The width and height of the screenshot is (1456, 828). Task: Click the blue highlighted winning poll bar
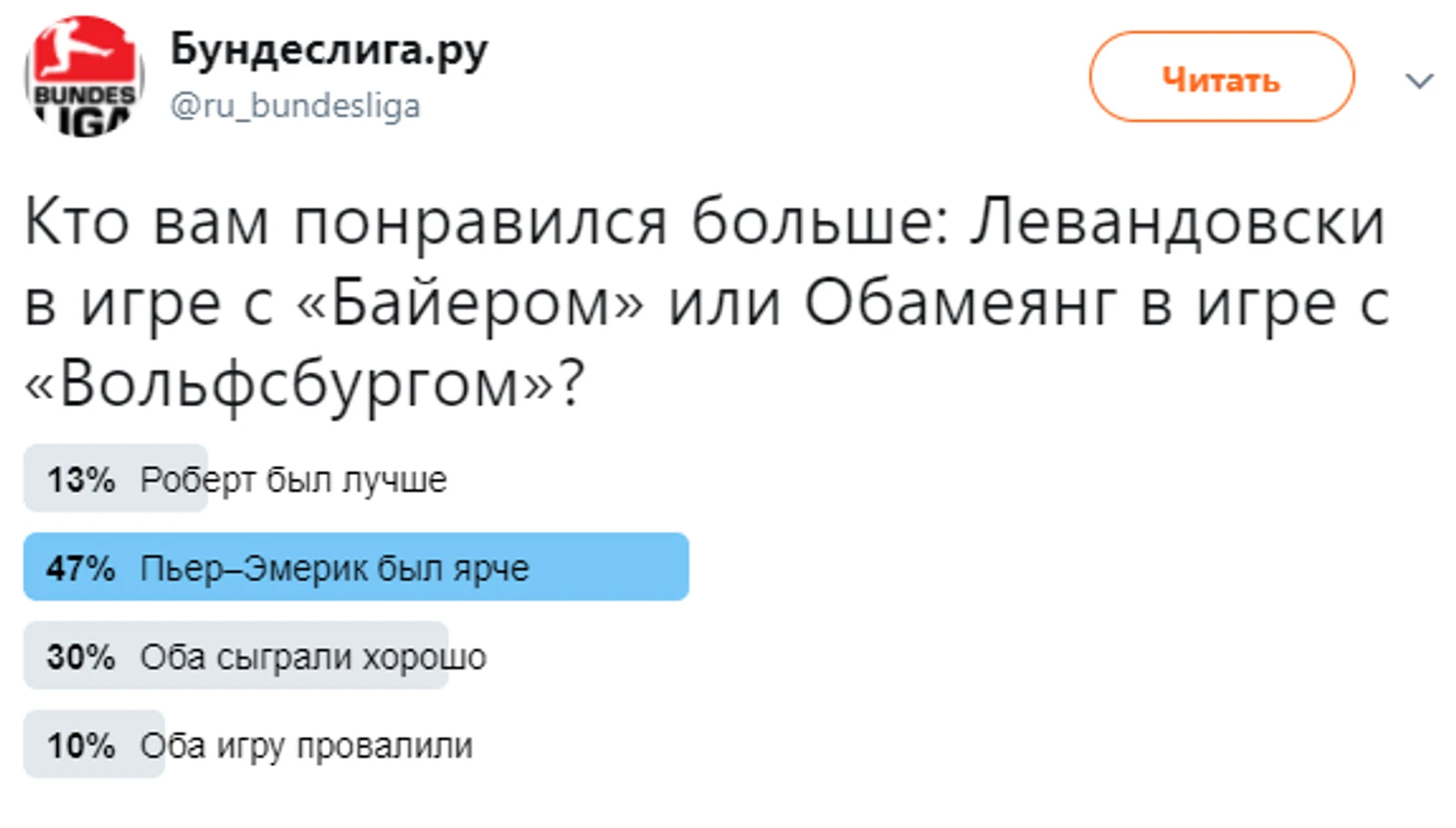tap(356, 567)
